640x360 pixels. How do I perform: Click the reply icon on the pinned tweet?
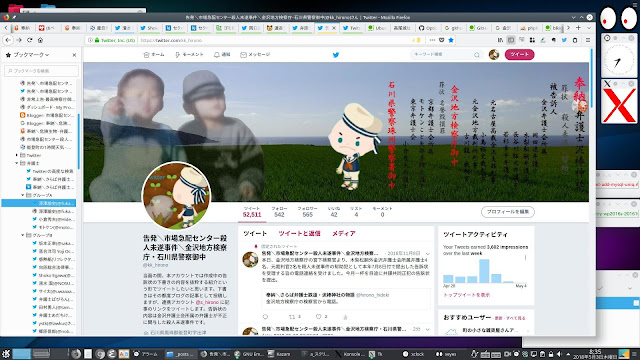[265, 317]
